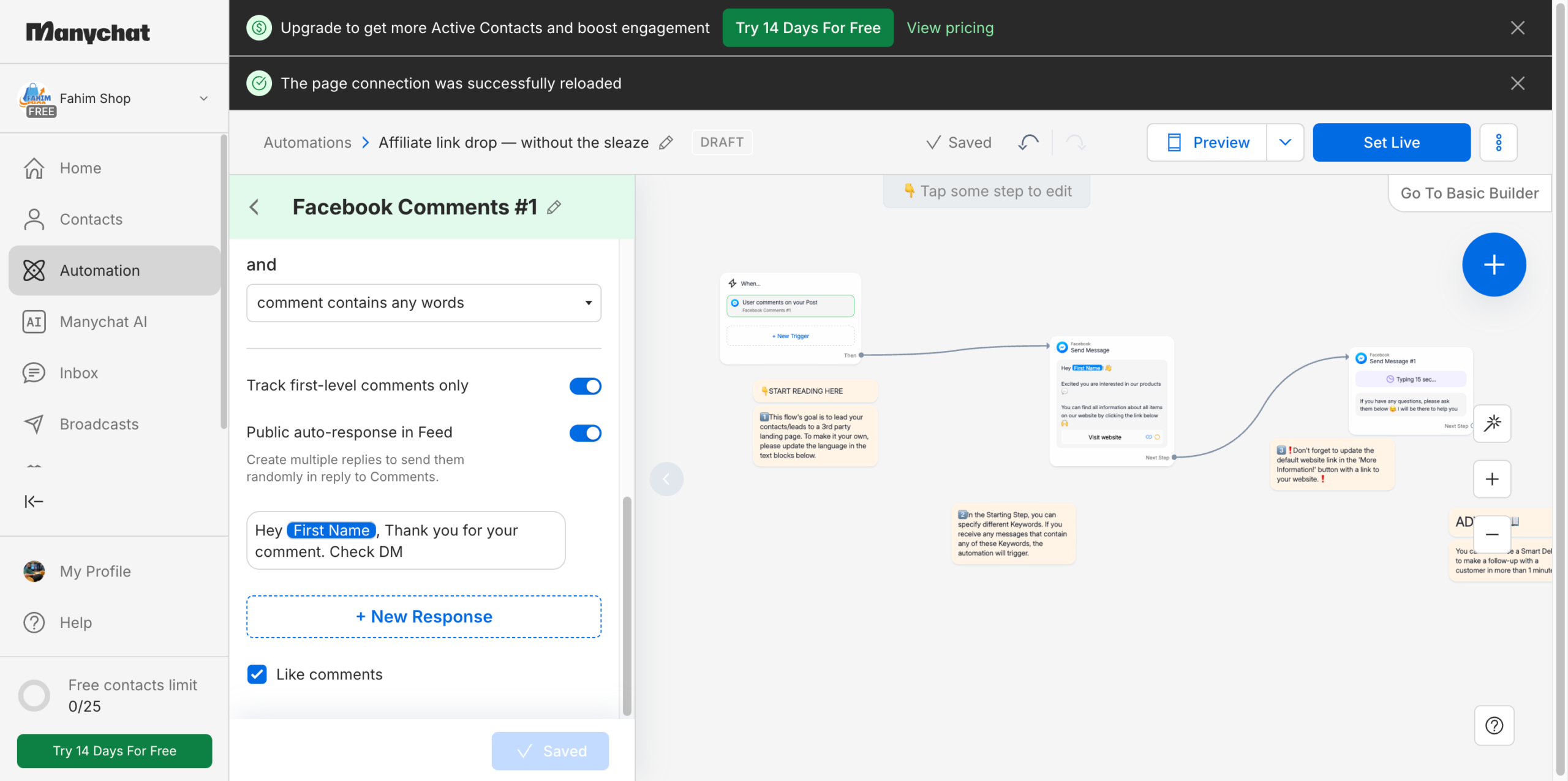Viewport: 1568px width, 781px height.
Task: Click the undo arrow
Action: click(1028, 143)
